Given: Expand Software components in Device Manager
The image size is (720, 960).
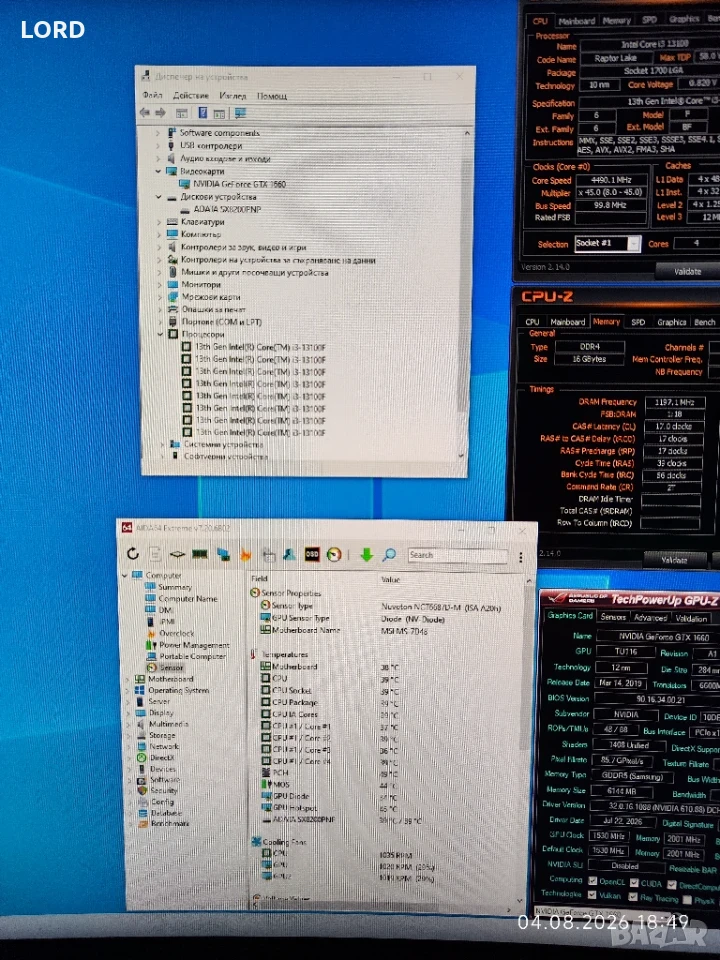Looking at the screenshot, I should coord(157,132).
